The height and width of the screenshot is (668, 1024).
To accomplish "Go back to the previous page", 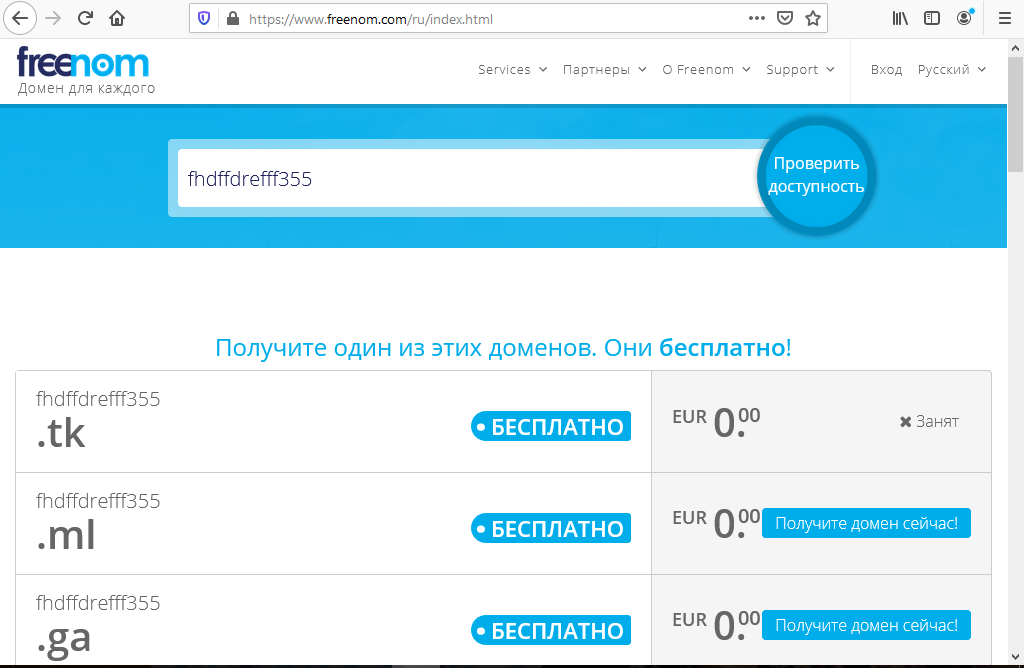I will 20,18.
